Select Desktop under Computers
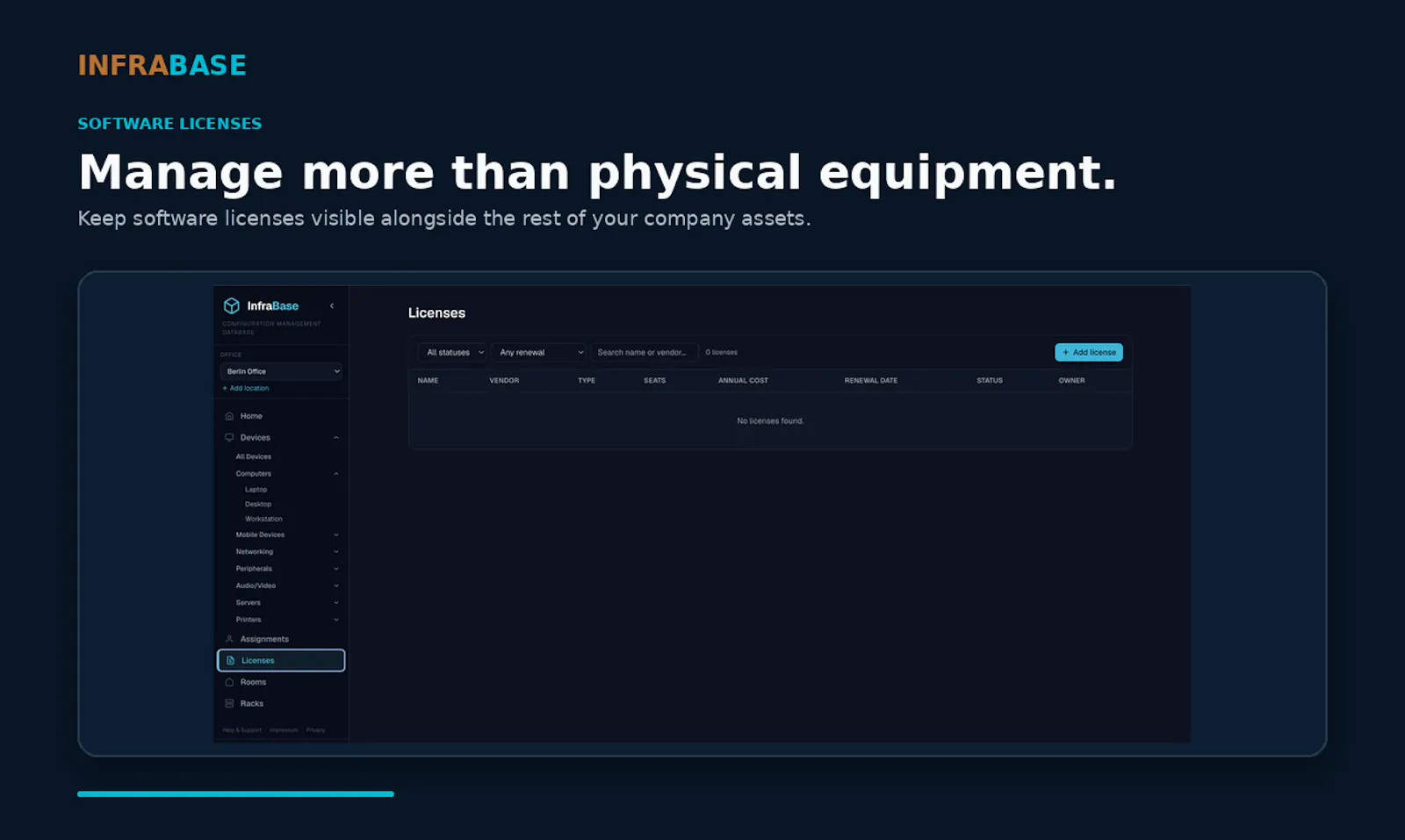 click(258, 504)
